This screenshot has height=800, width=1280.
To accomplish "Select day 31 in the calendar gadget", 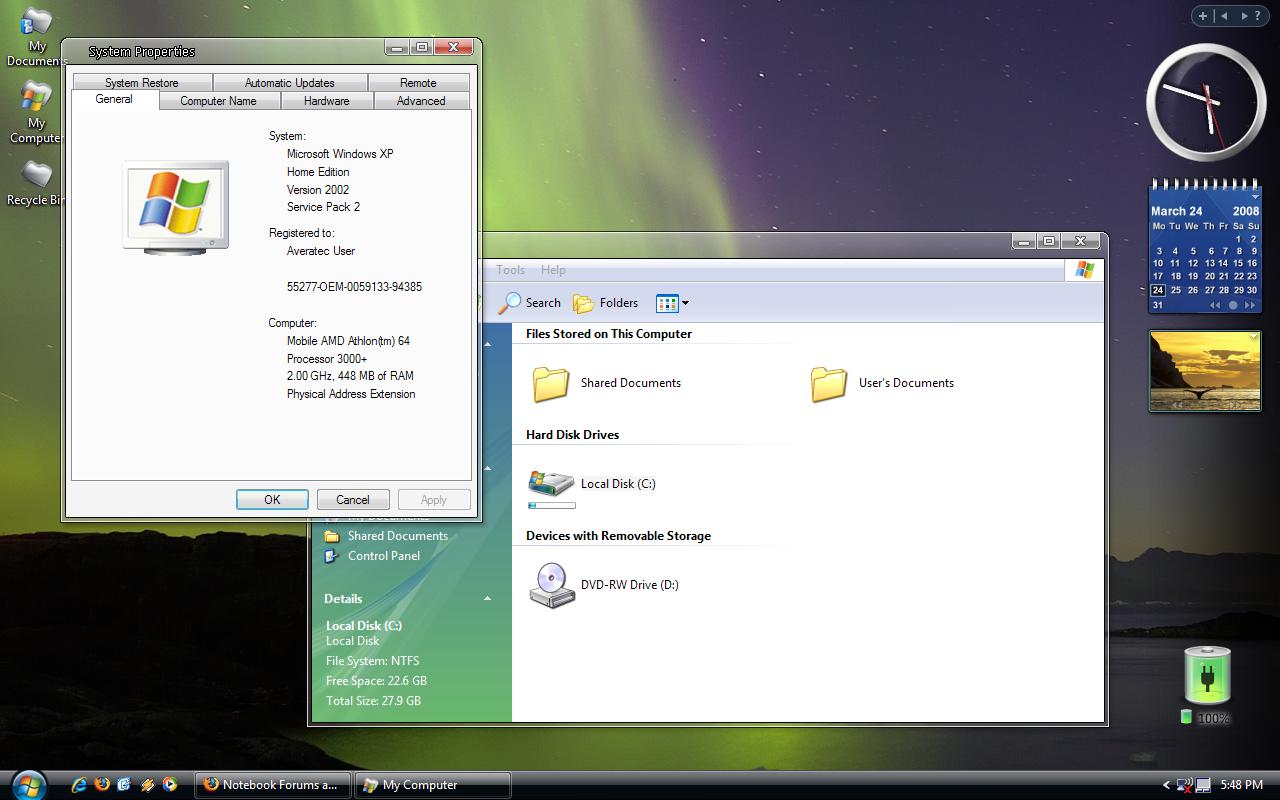I will tap(1158, 305).
